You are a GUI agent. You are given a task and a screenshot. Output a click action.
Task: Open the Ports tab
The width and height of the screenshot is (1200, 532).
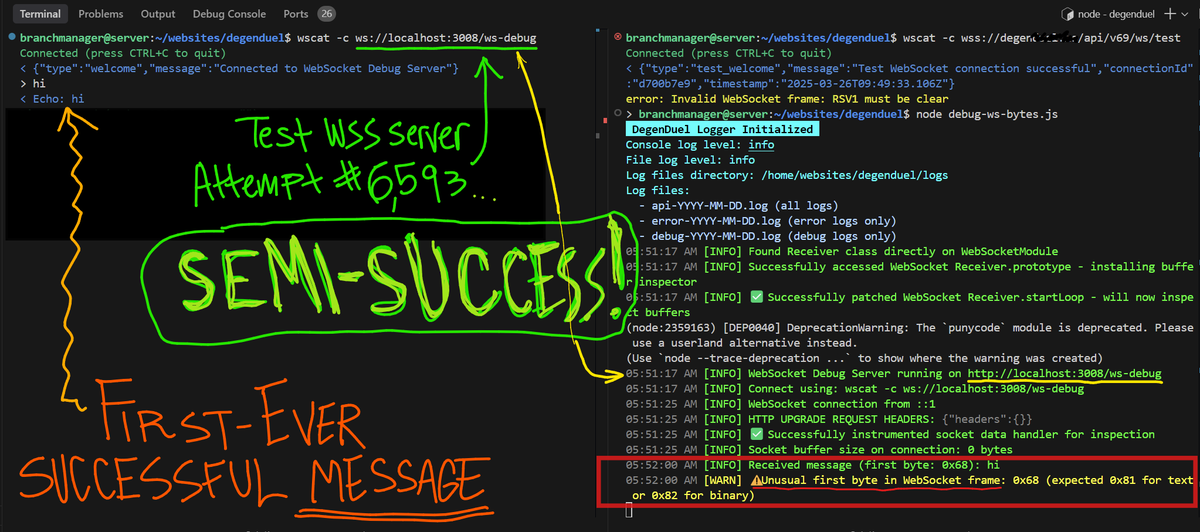tap(296, 14)
